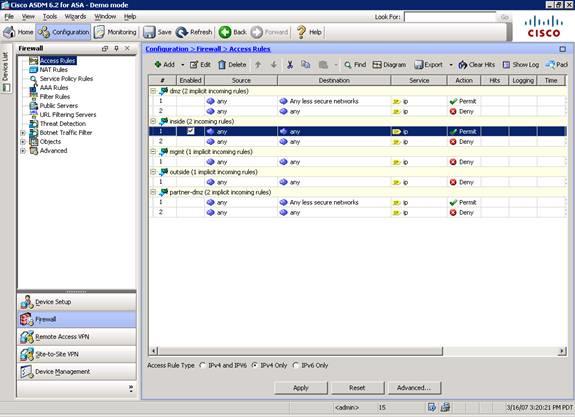The image size is (575, 417).
Task: Open the Help menu
Action: tap(130, 17)
